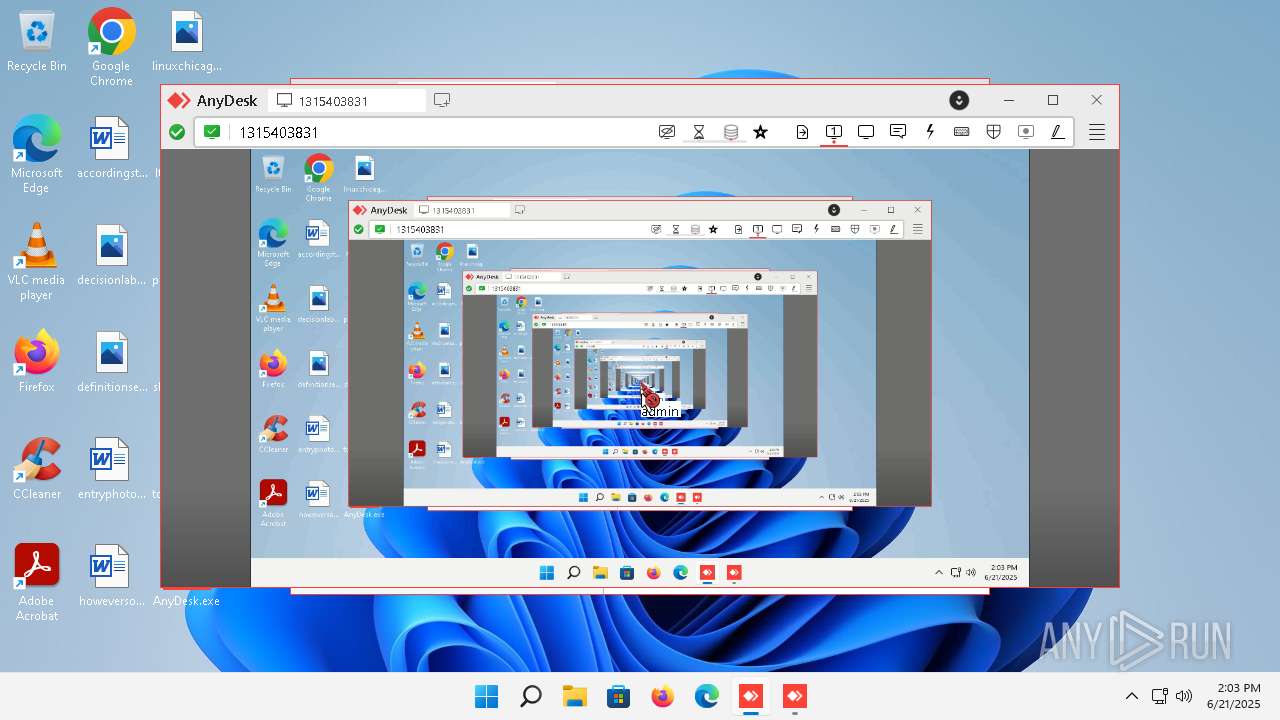Click the AnyDesk logo in title bar
Image resolution: width=1280 pixels, height=720 pixels.
pos(178,100)
